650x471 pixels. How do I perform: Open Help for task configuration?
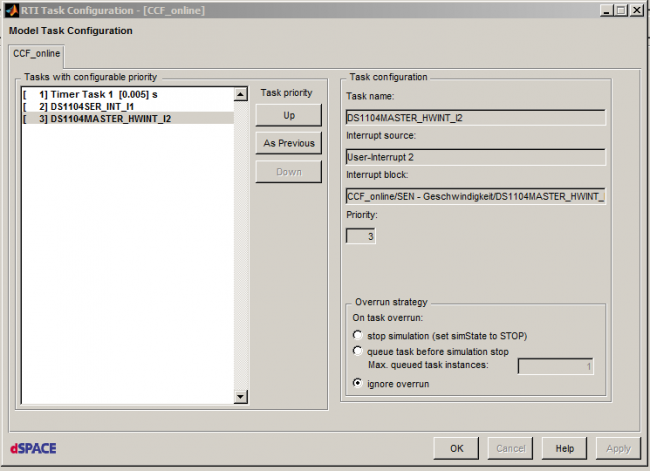pyautogui.click(x=564, y=448)
